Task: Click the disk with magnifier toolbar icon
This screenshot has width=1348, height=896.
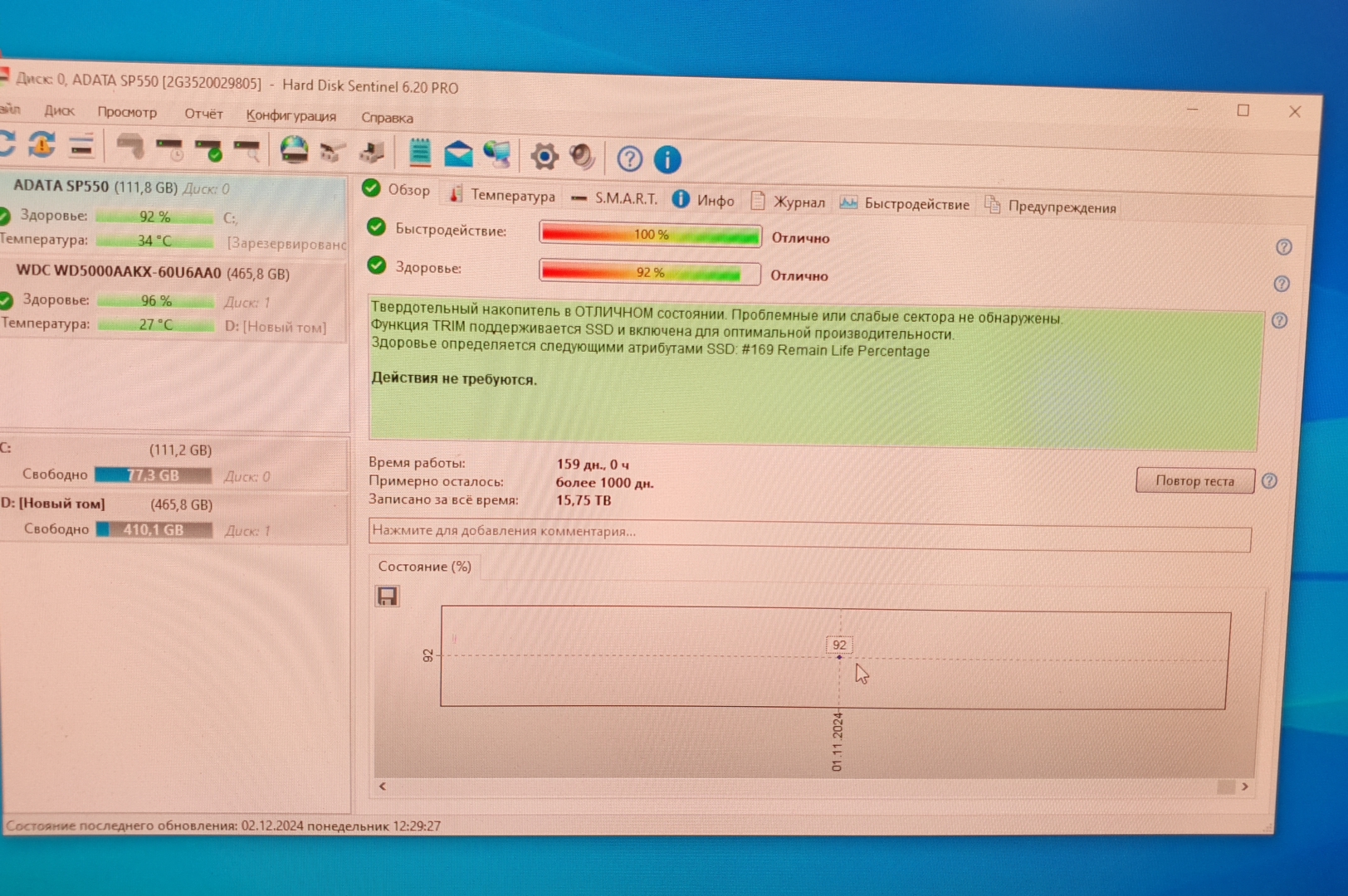Action: (247, 150)
